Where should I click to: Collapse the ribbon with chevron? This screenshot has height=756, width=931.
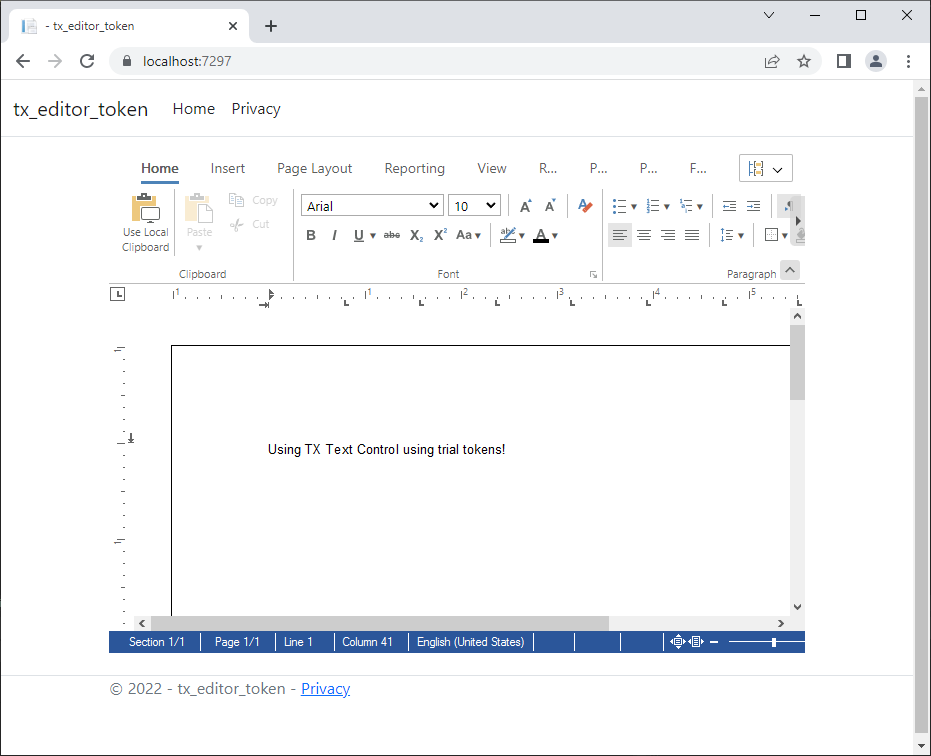pos(790,270)
